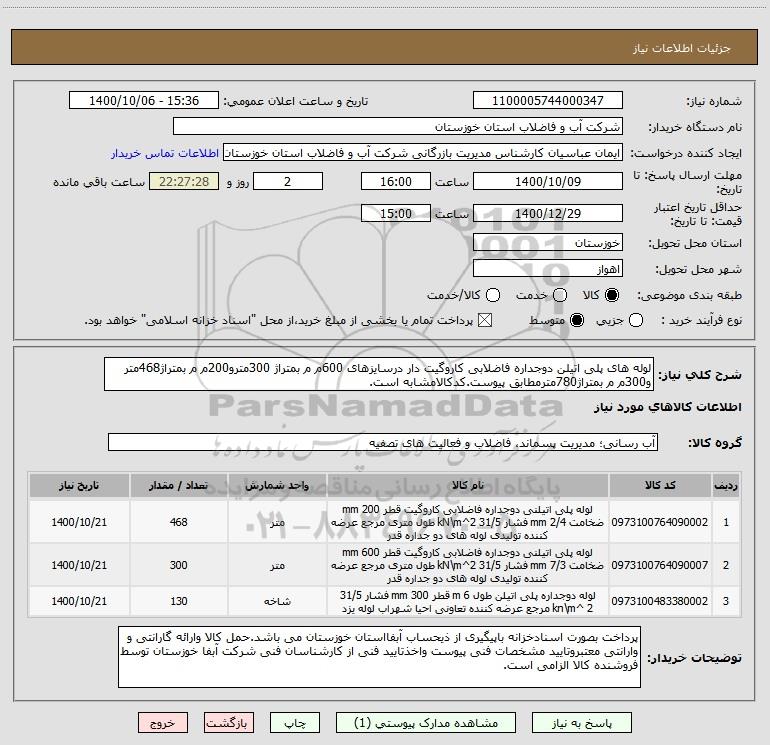Click the deadline time field 16:00

click(x=396, y=181)
